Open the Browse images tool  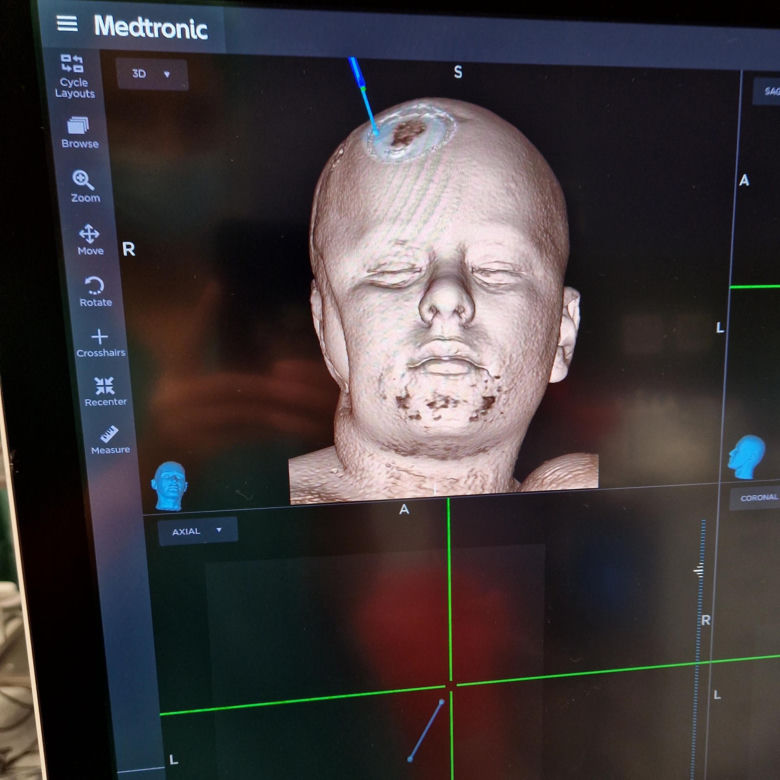coord(80,132)
